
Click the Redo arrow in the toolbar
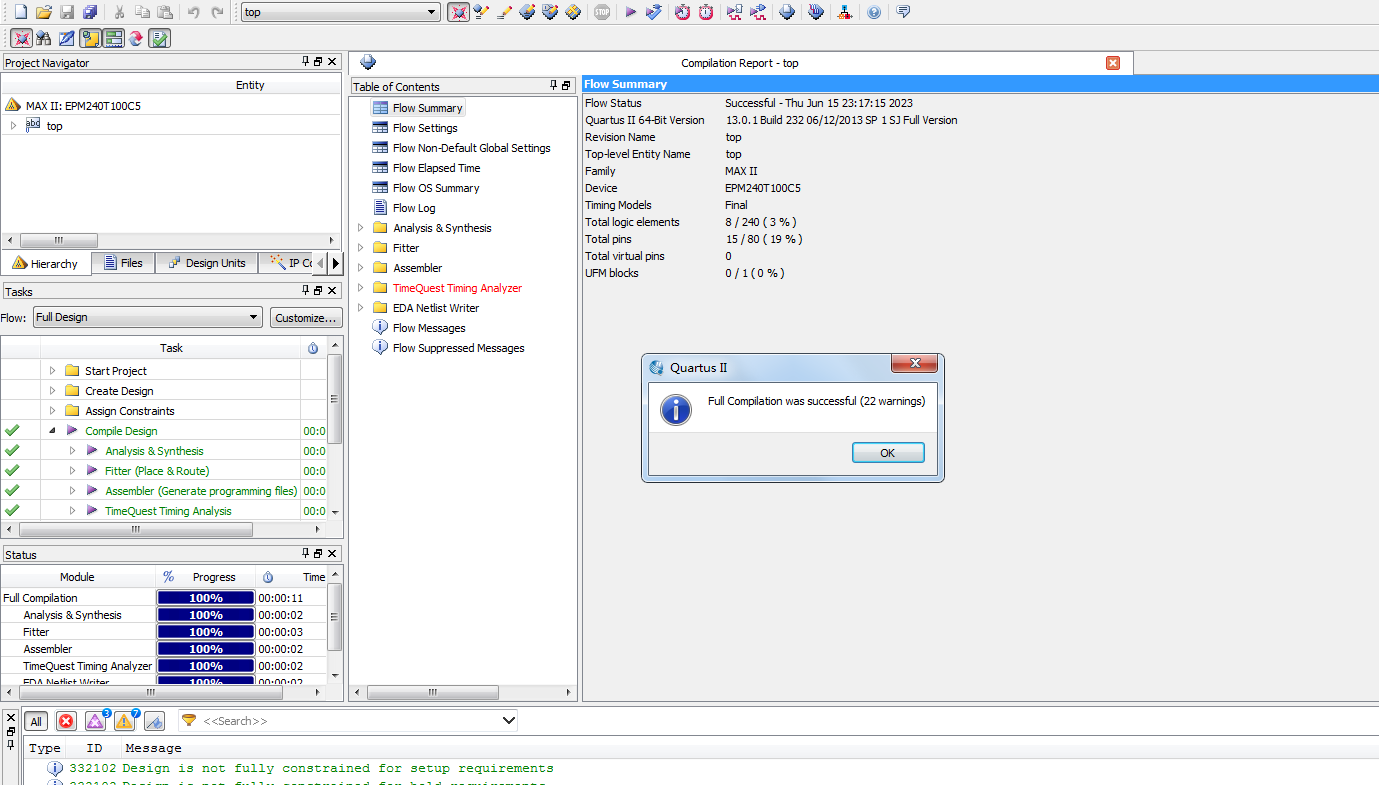(217, 12)
